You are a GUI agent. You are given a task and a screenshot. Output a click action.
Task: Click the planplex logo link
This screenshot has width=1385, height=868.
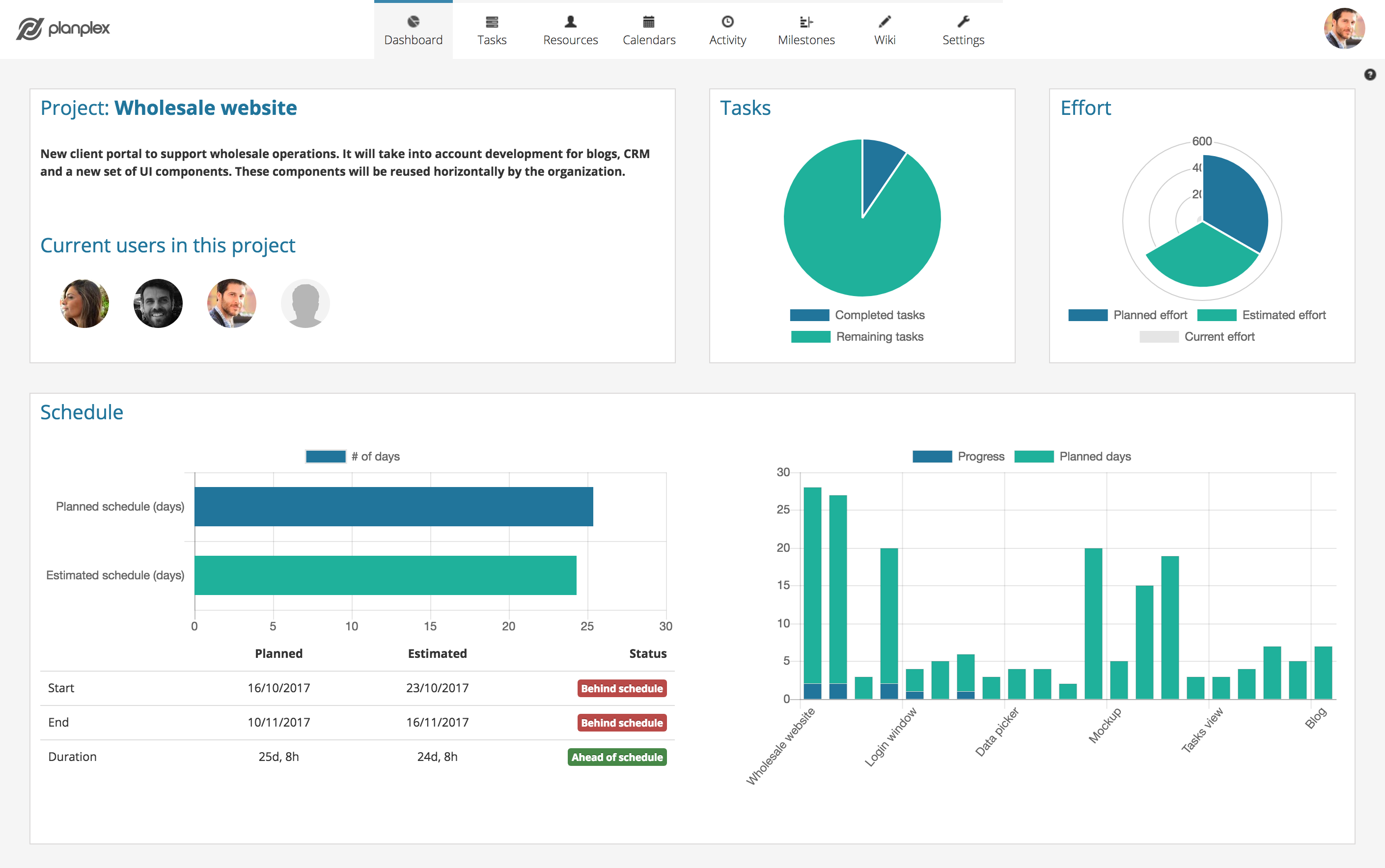63,28
